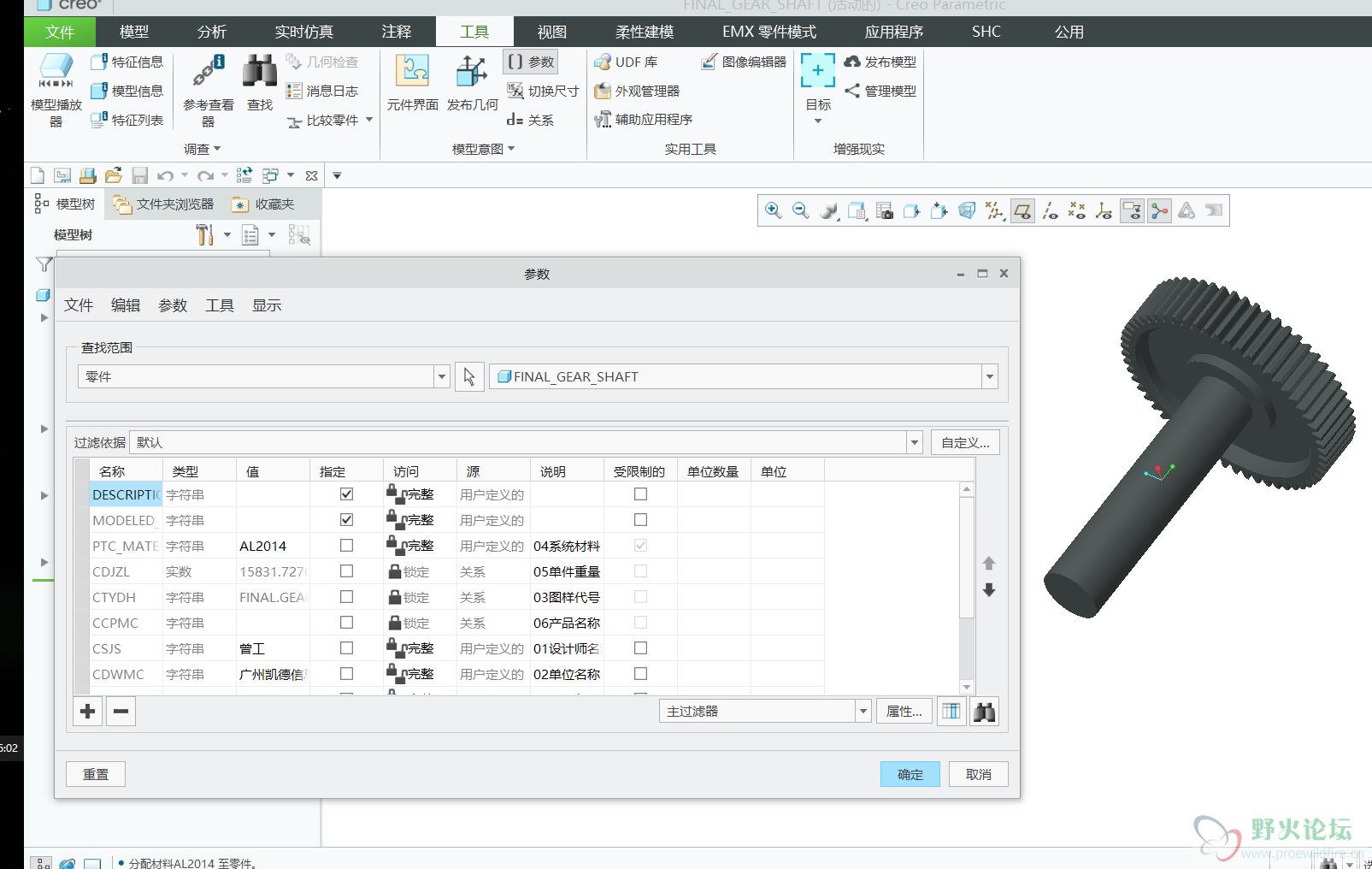Viewport: 1372px width, 869px height.
Task: Open 外观管理器 appearance manager
Action: (x=637, y=91)
